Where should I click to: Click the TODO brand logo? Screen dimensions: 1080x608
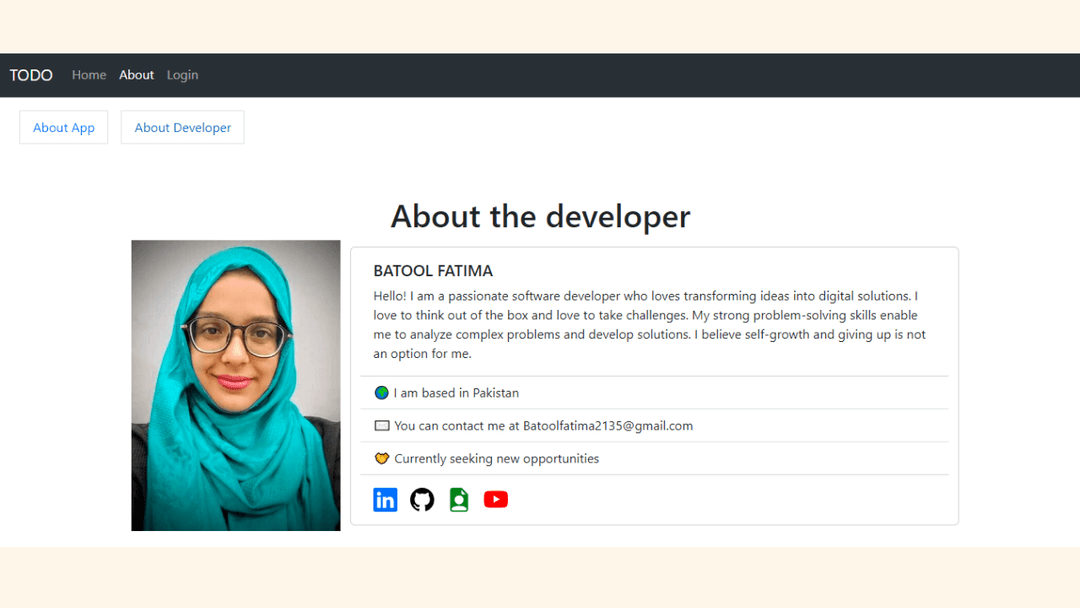click(x=31, y=75)
